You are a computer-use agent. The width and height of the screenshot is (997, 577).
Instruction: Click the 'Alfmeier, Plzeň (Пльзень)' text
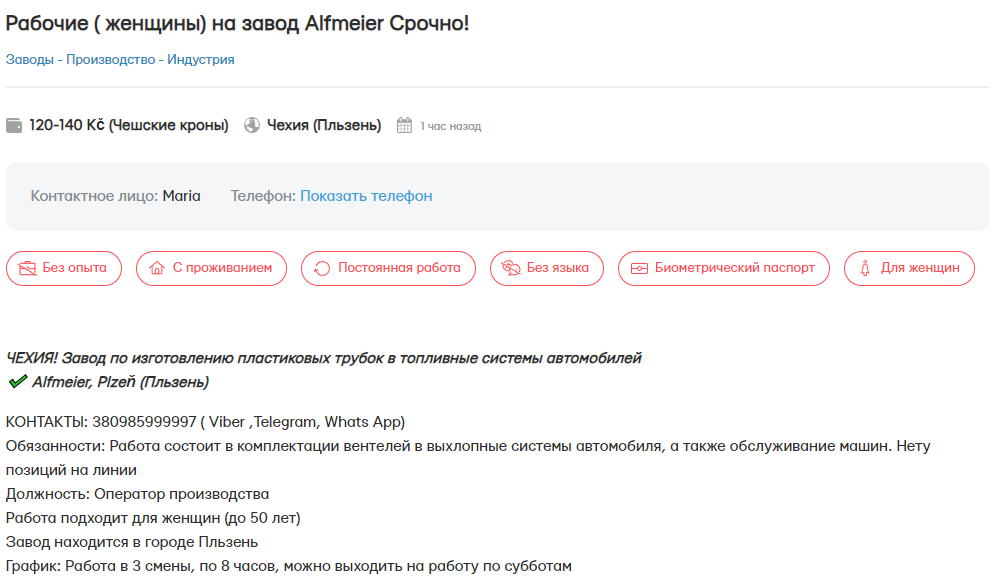[x=120, y=382]
